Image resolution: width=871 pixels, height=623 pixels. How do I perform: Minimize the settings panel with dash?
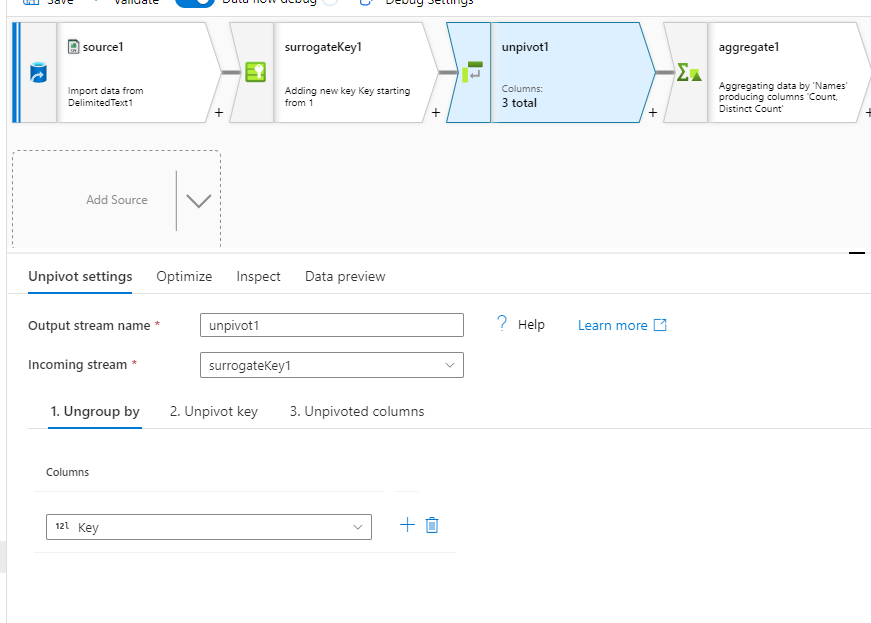[857, 253]
